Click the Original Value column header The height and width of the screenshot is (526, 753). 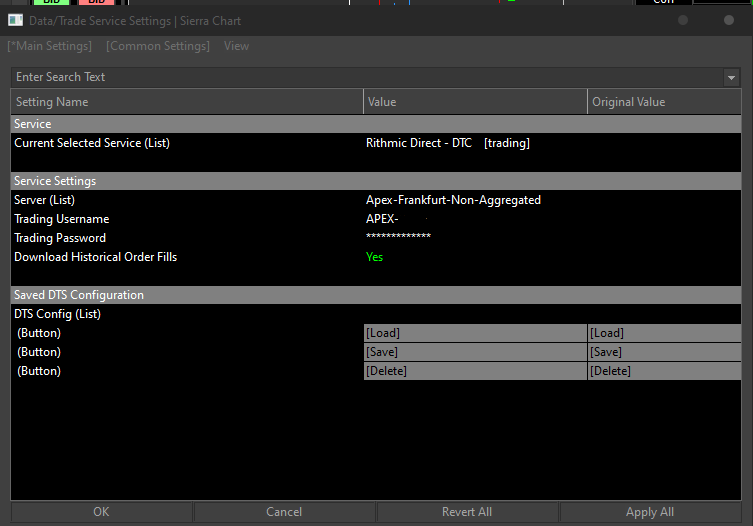[664, 102]
